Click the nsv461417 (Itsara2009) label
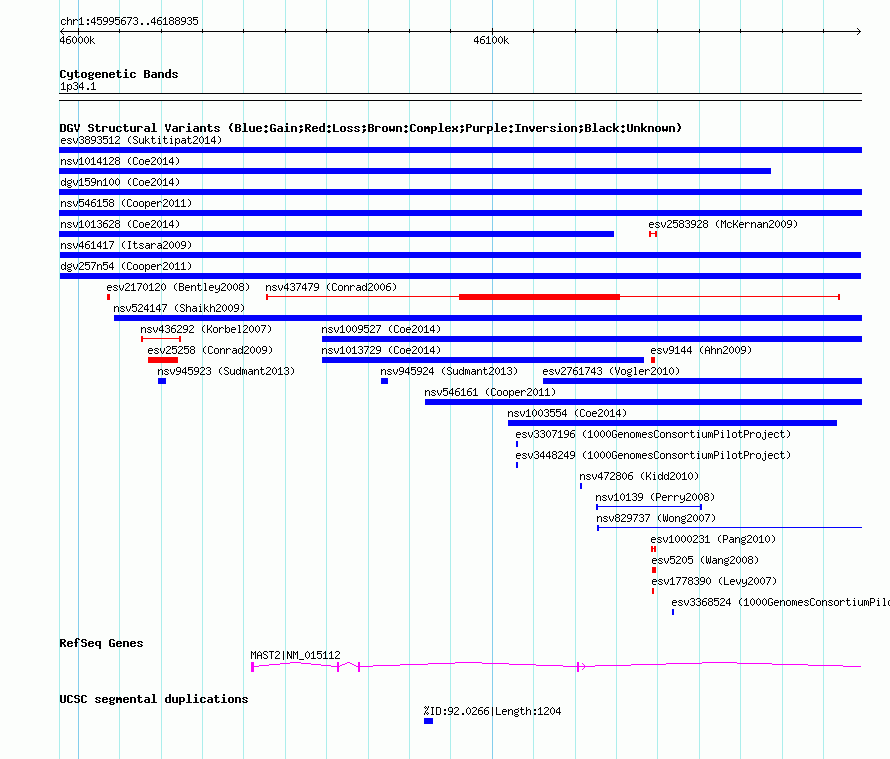Image resolution: width=890 pixels, height=759 pixels. pos(126,245)
